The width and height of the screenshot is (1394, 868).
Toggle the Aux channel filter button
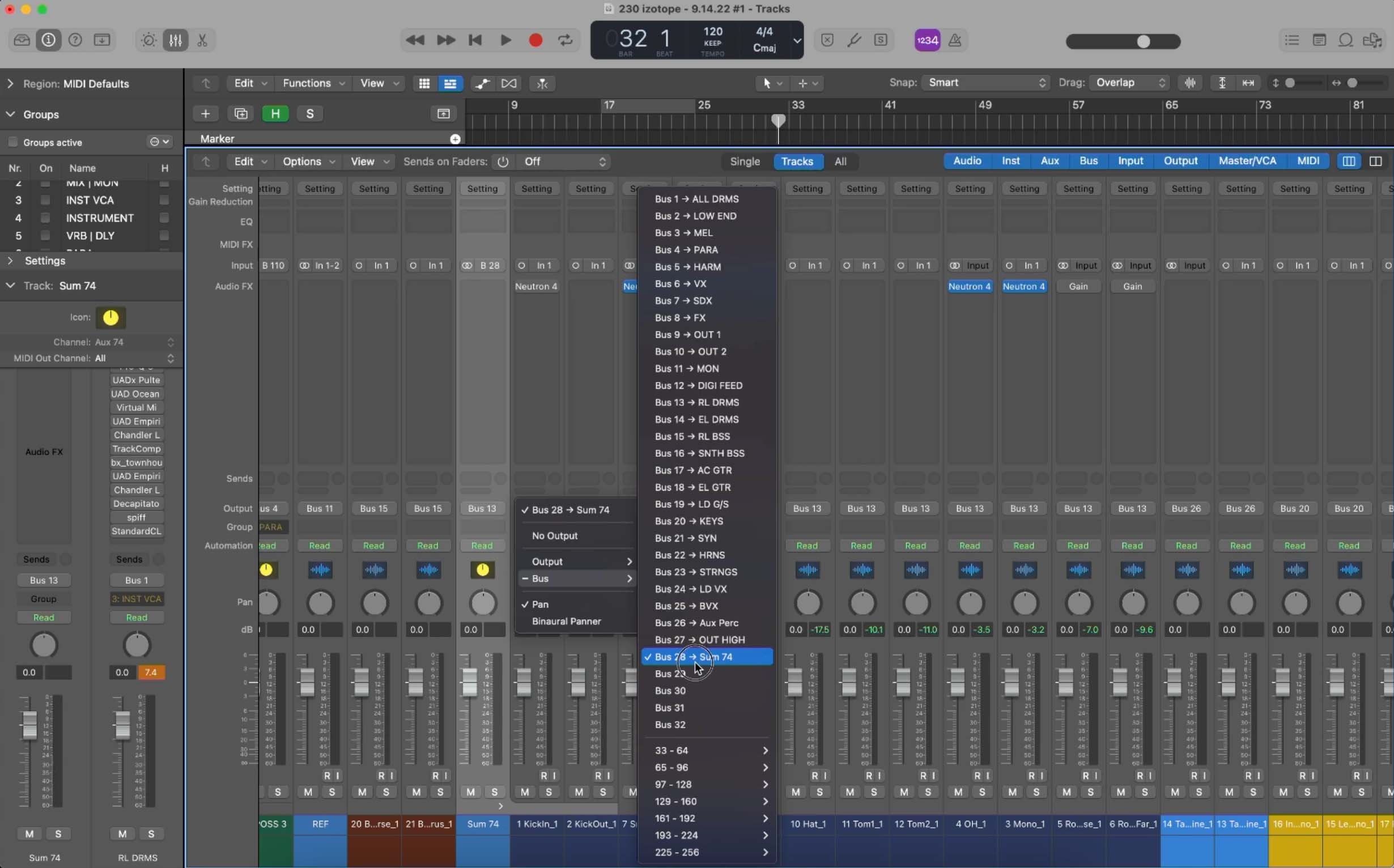1049,161
